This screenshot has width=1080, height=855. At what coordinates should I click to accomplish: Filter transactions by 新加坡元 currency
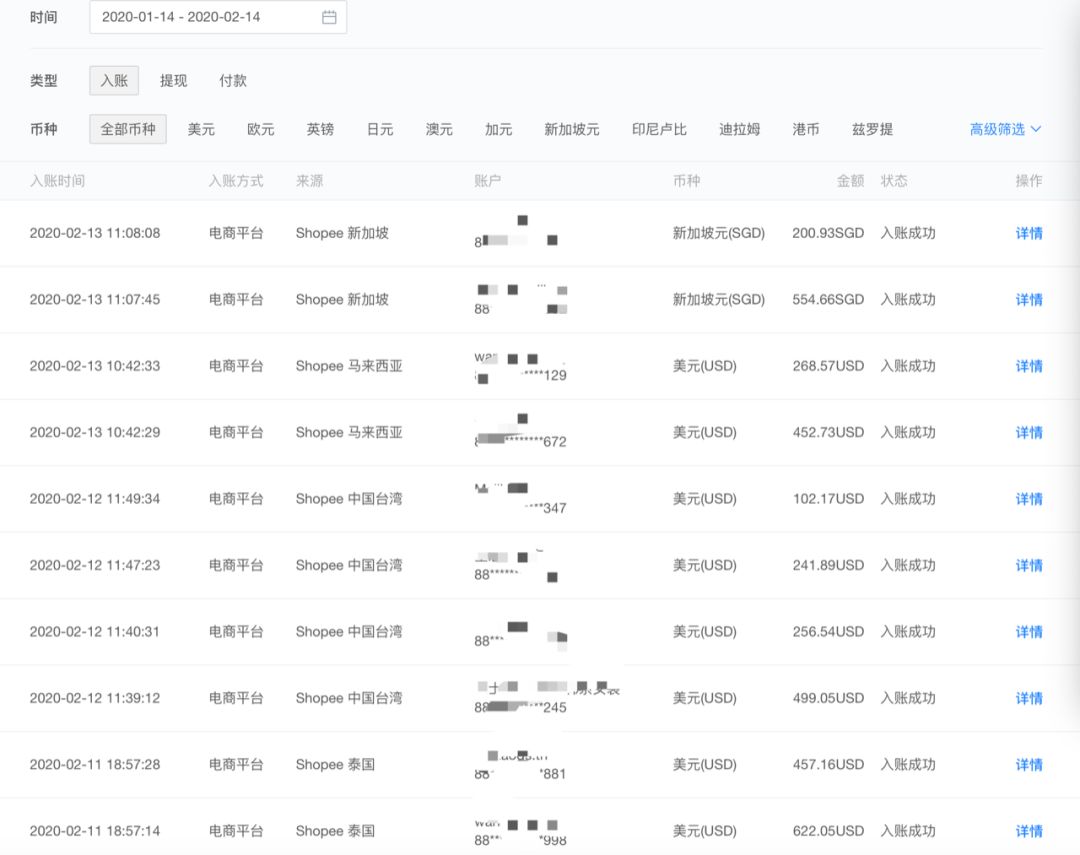571,129
